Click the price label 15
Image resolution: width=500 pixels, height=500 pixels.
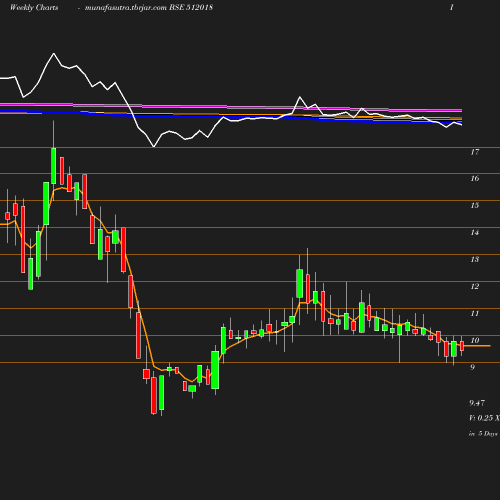click(475, 205)
